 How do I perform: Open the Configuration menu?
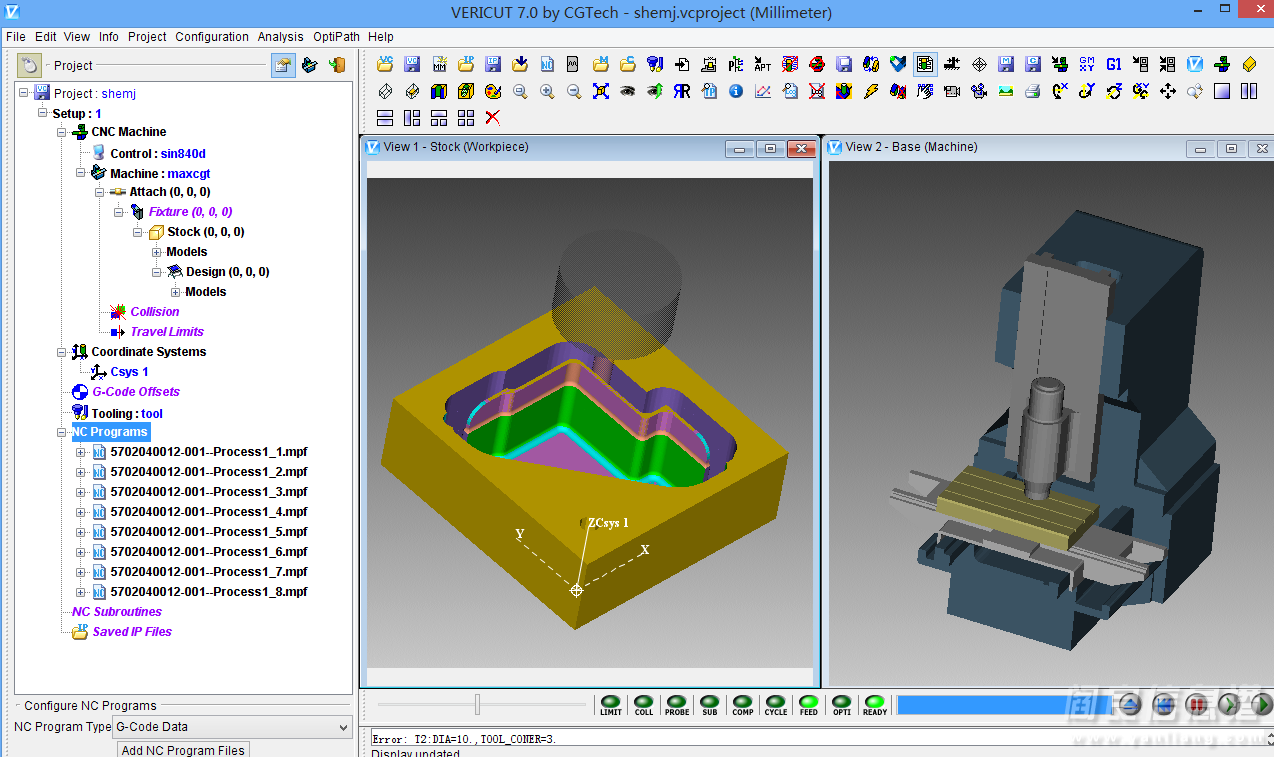point(212,37)
